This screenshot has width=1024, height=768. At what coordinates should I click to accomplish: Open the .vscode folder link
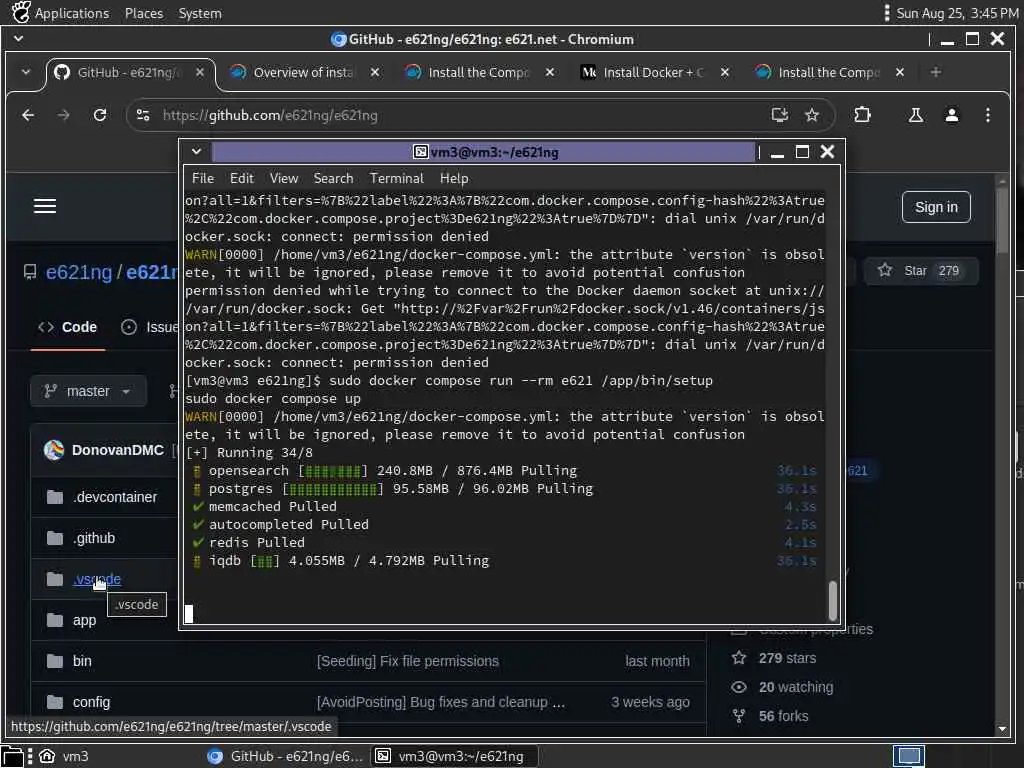97,579
